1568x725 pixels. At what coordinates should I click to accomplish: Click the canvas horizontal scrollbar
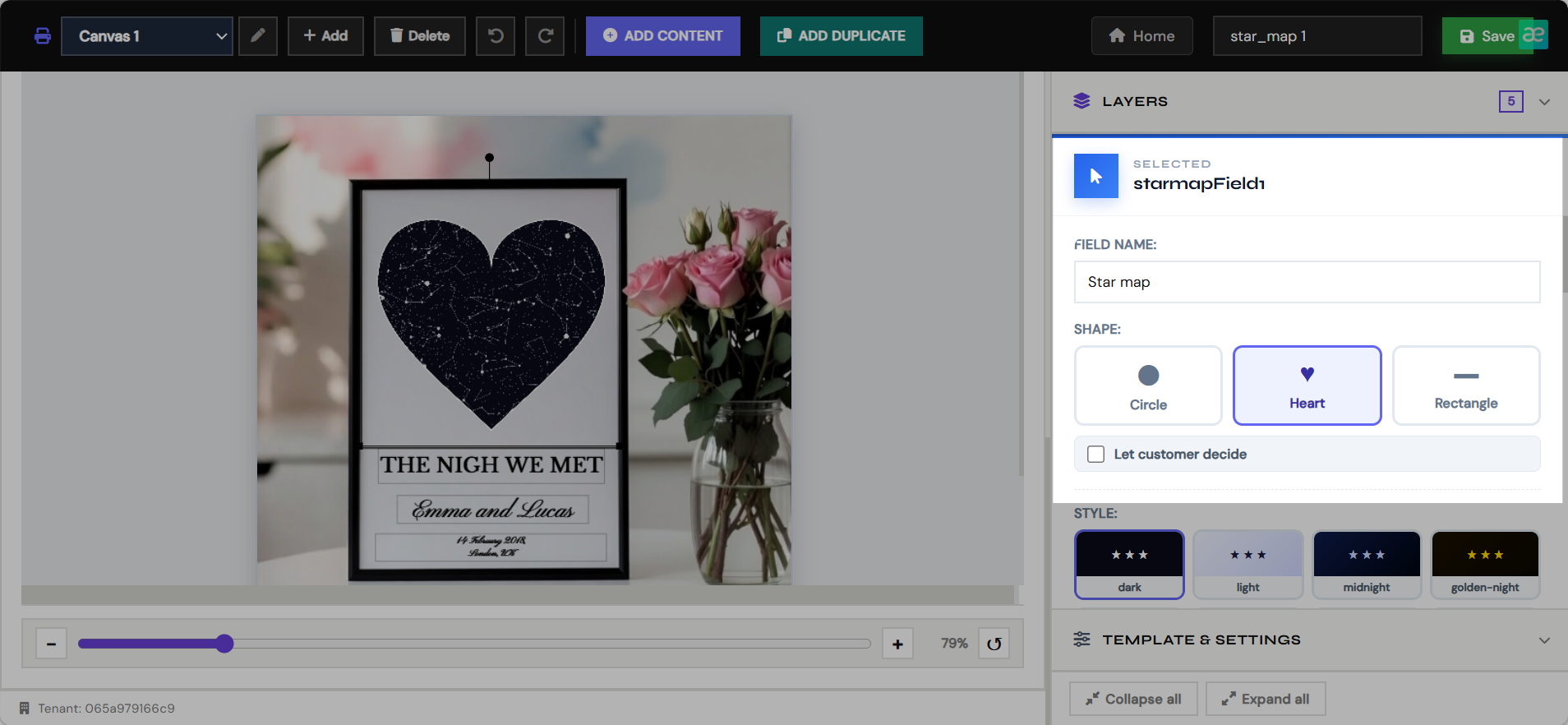[518, 595]
